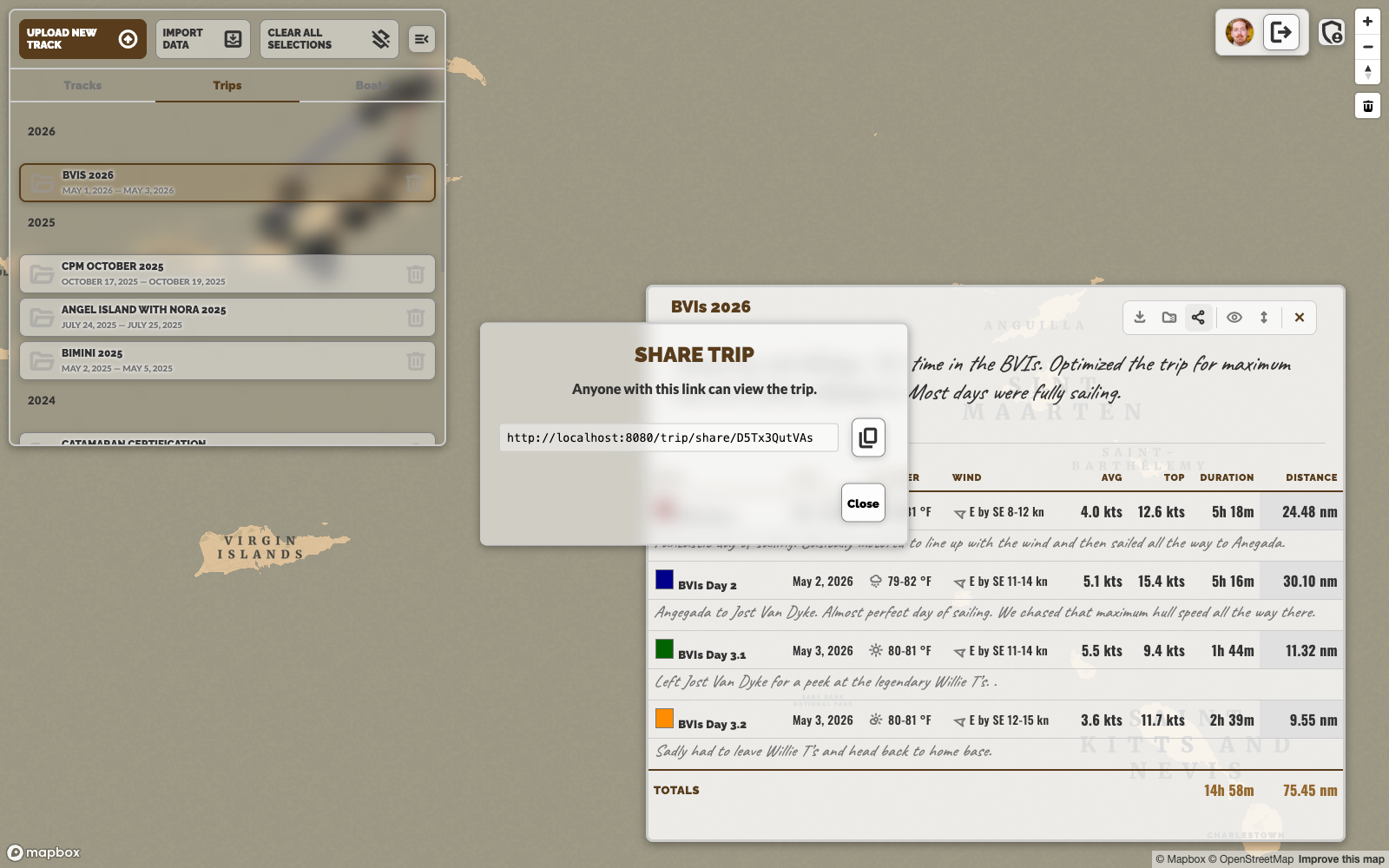Open the Bimini 2025 trip

click(227, 360)
